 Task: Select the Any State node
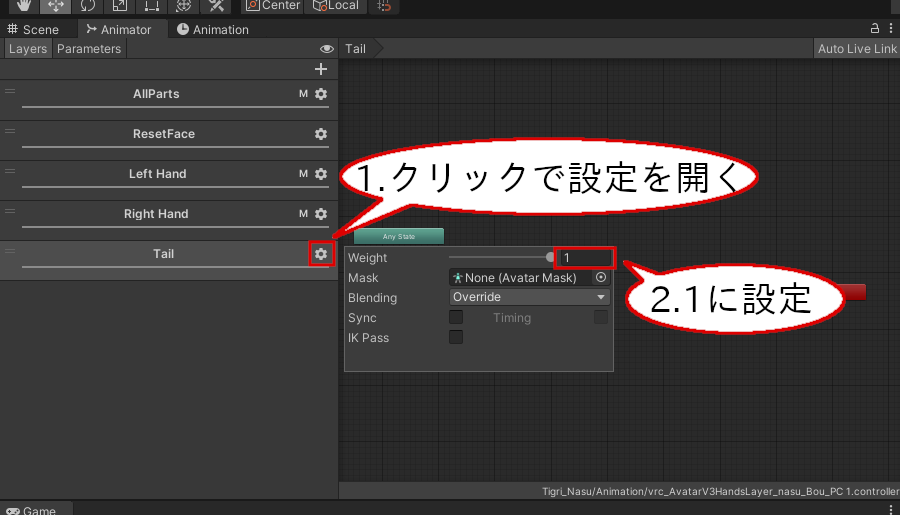point(399,237)
